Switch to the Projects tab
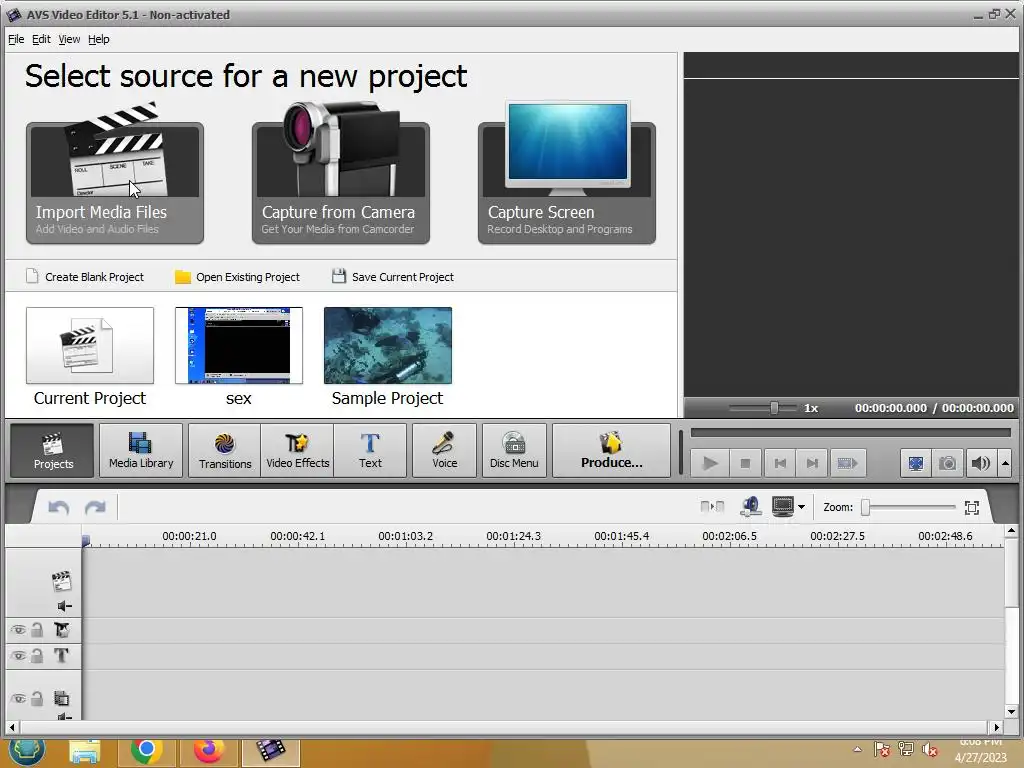The width and height of the screenshot is (1024, 768). tap(53, 451)
